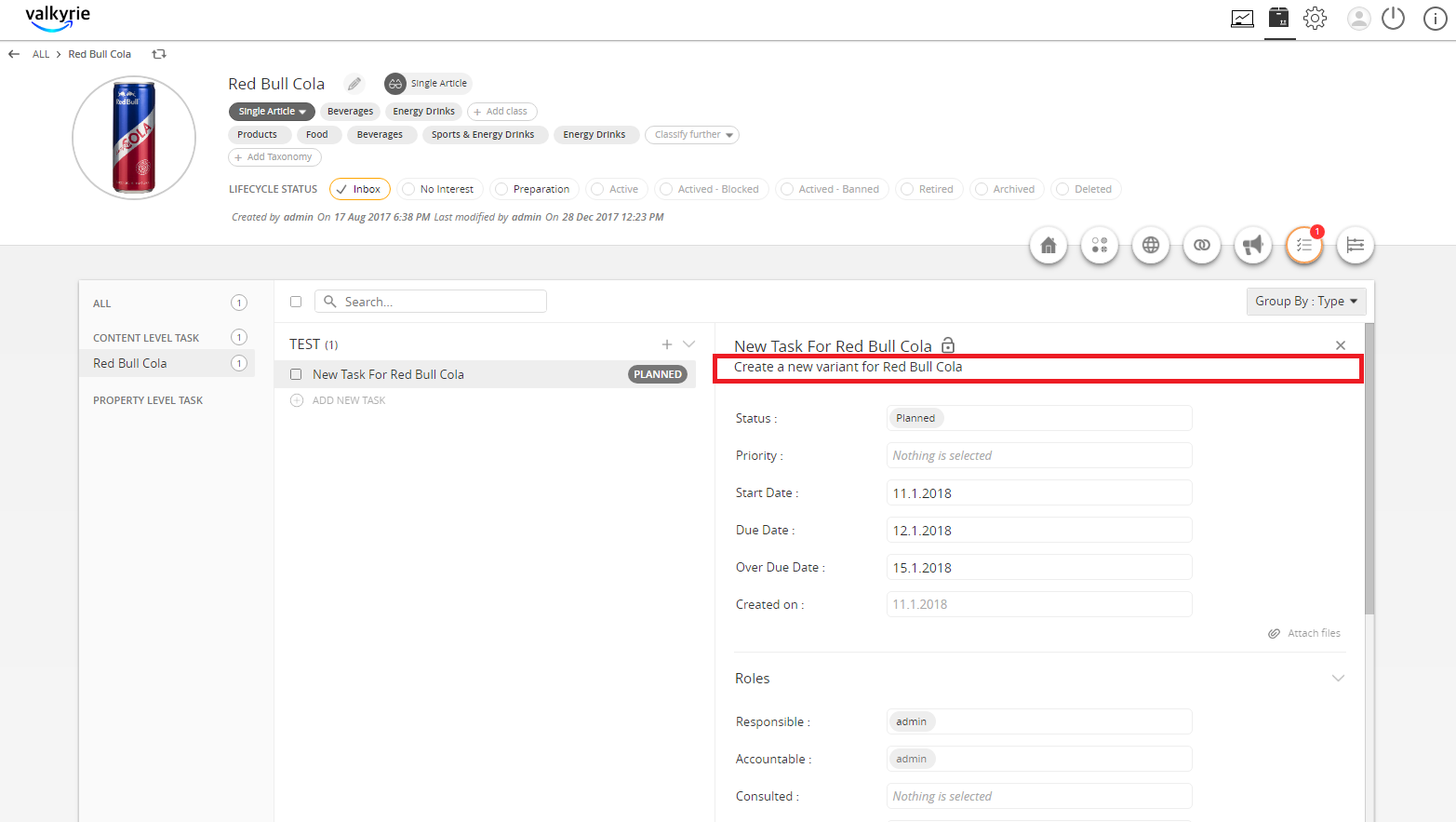Screen dimensions: 1456x822
Task: Click the Add Taxonomy button
Action: point(274,157)
